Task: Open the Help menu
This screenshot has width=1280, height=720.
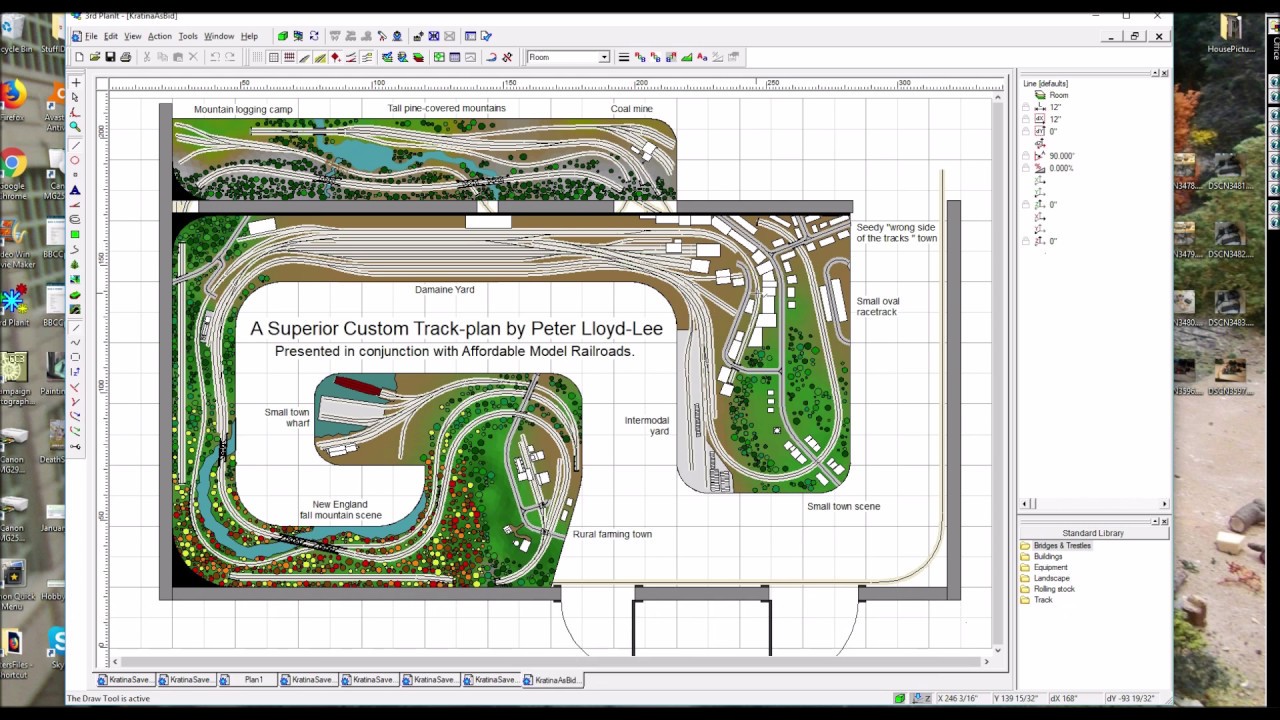Action: pos(249,36)
